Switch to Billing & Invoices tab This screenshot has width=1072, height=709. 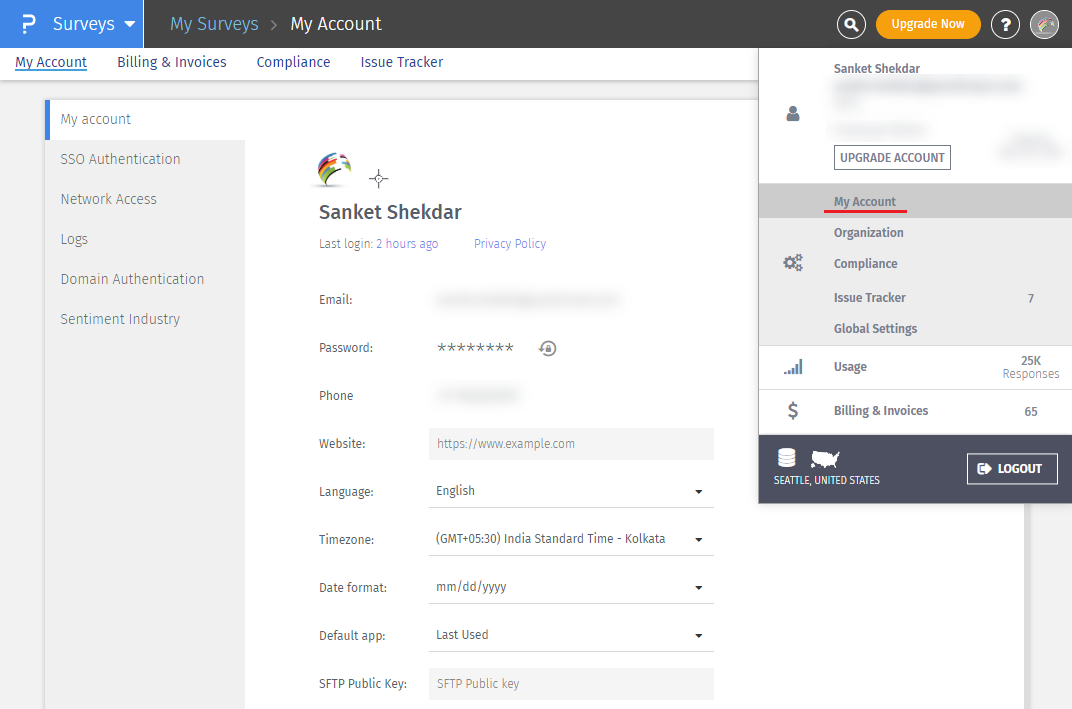tap(172, 62)
